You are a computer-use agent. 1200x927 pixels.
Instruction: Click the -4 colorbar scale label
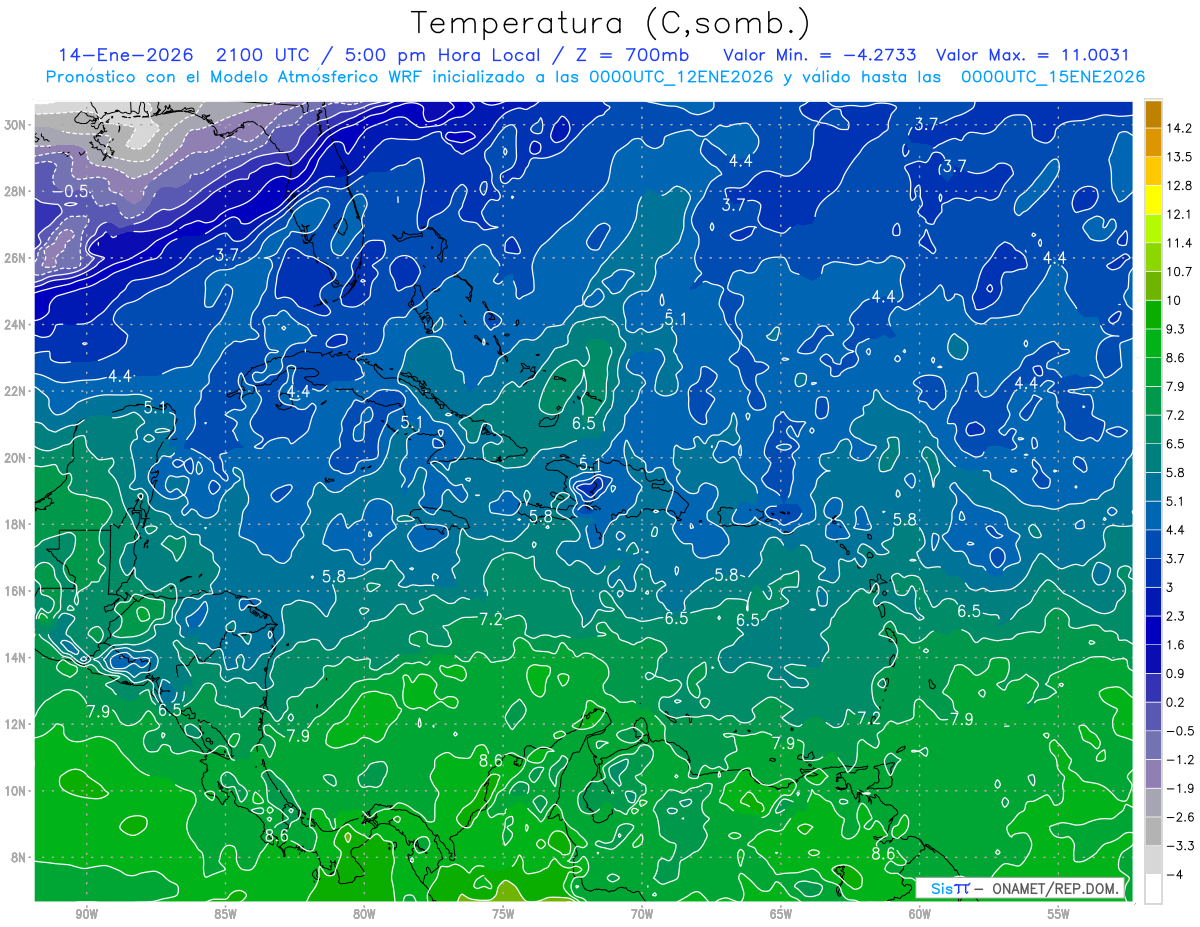(x=1174, y=875)
